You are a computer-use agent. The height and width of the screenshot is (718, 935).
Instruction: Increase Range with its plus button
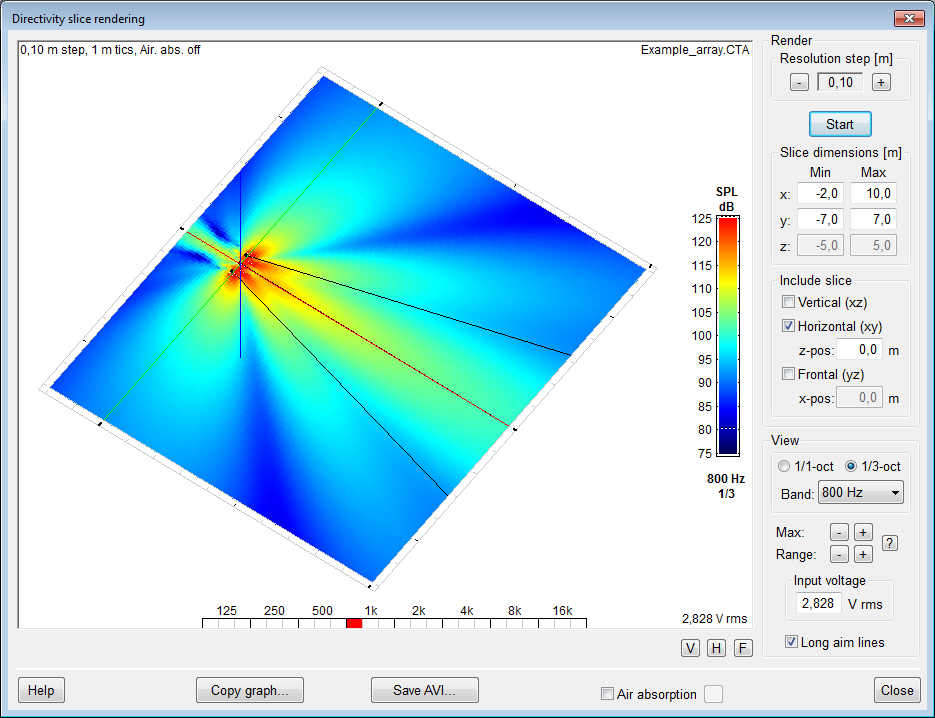[863, 554]
